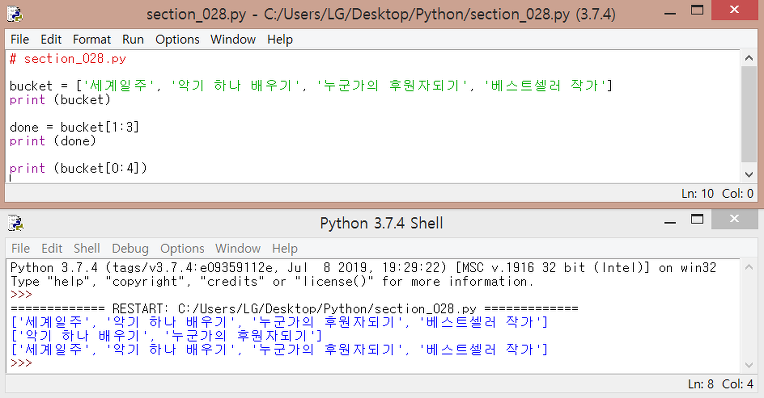
Task: Open the Options menu in the editor window
Action: coord(177,39)
